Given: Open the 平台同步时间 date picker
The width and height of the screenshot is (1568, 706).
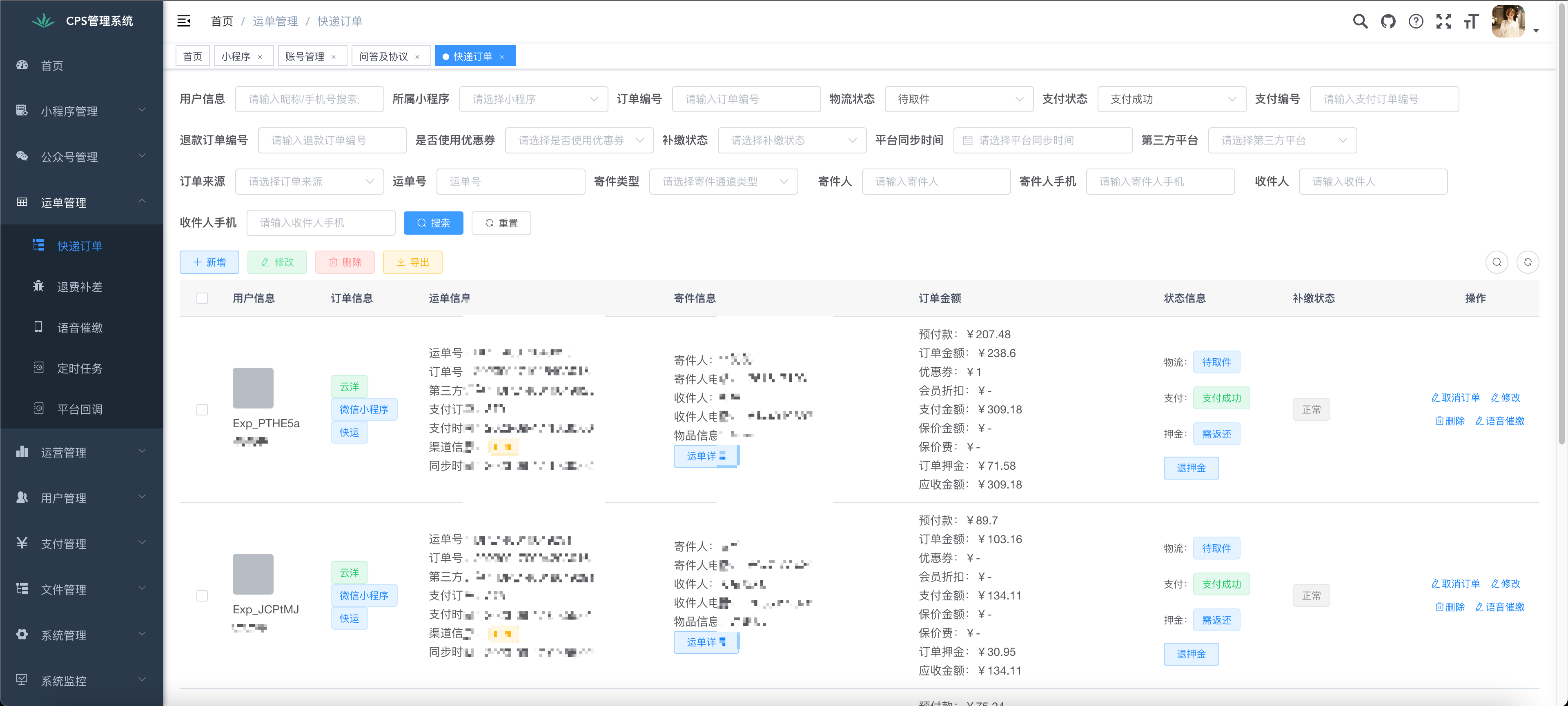Looking at the screenshot, I should click(x=1043, y=140).
